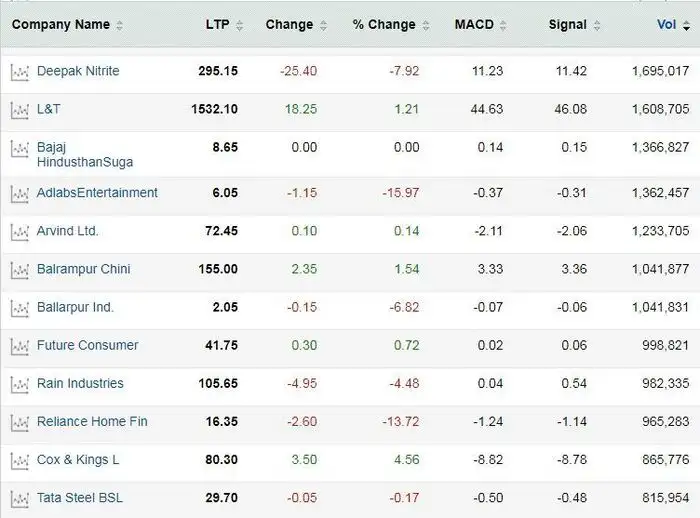700x518 pixels.
Task: Open the chart icon for L&T
Action: click(x=19, y=109)
